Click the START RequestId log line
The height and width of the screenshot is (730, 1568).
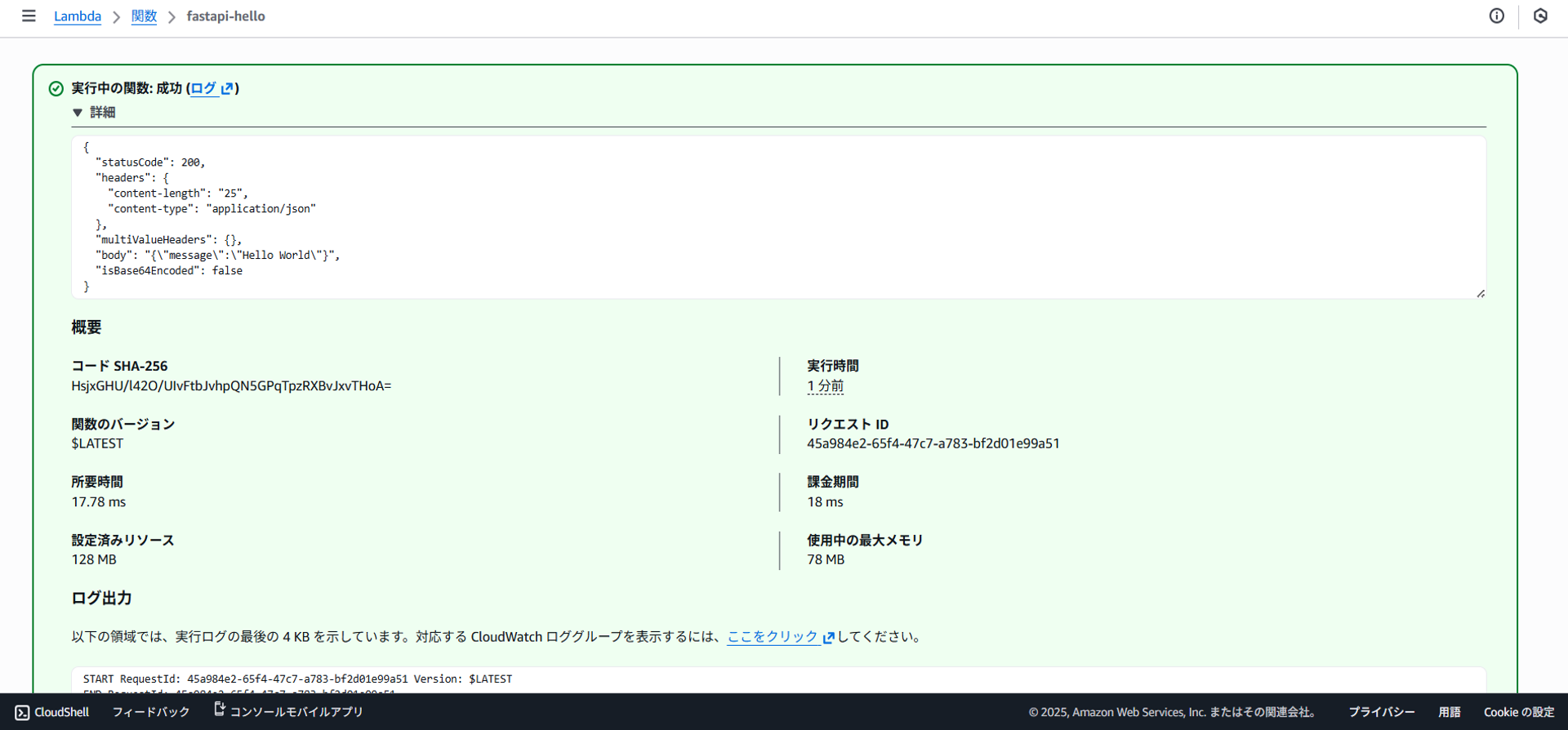(x=297, y=679)
